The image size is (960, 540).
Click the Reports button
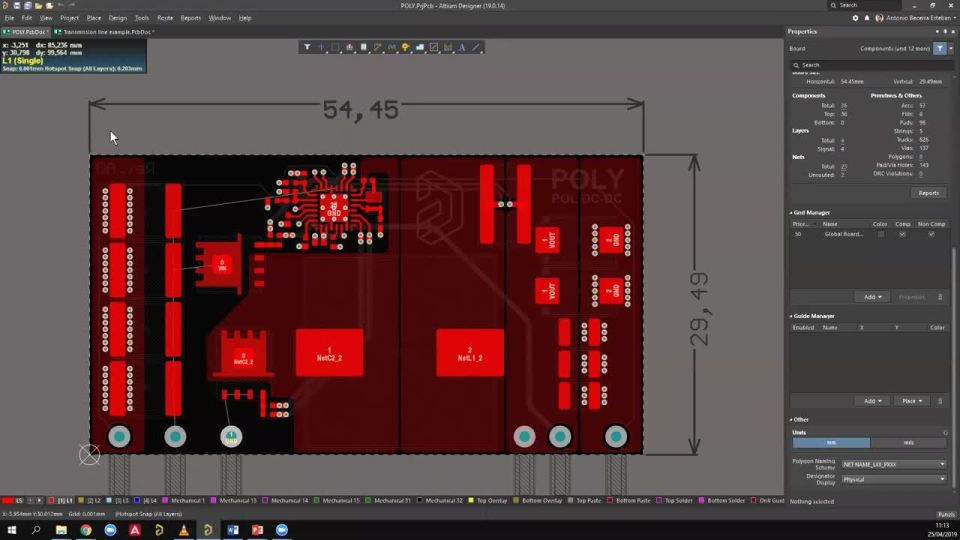(928, 193)
